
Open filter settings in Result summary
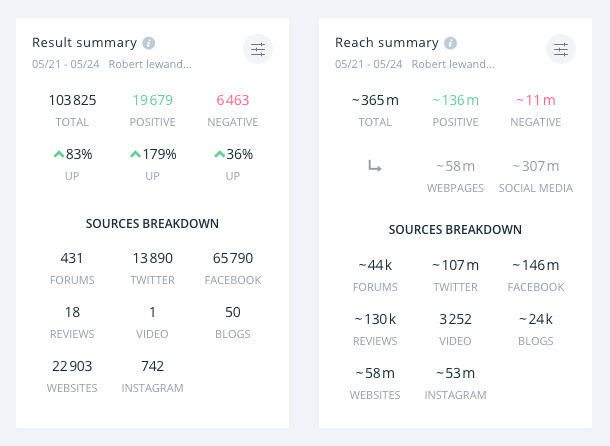[258, 50]
